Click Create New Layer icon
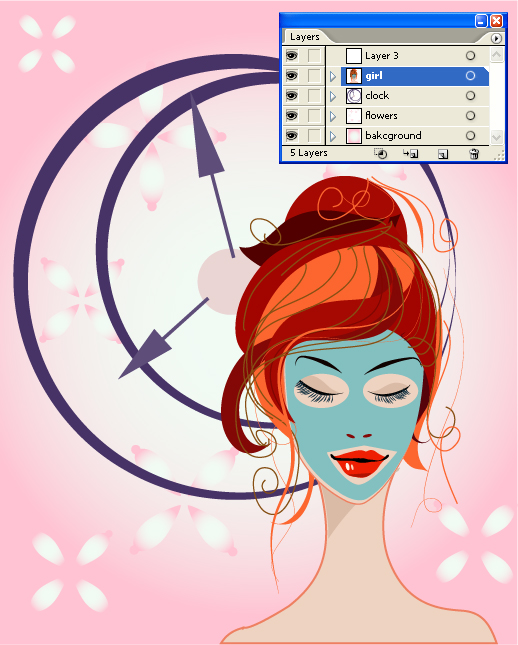Image resolution: width=518 pixels, height=645 pixels. [x=443, y=154]
